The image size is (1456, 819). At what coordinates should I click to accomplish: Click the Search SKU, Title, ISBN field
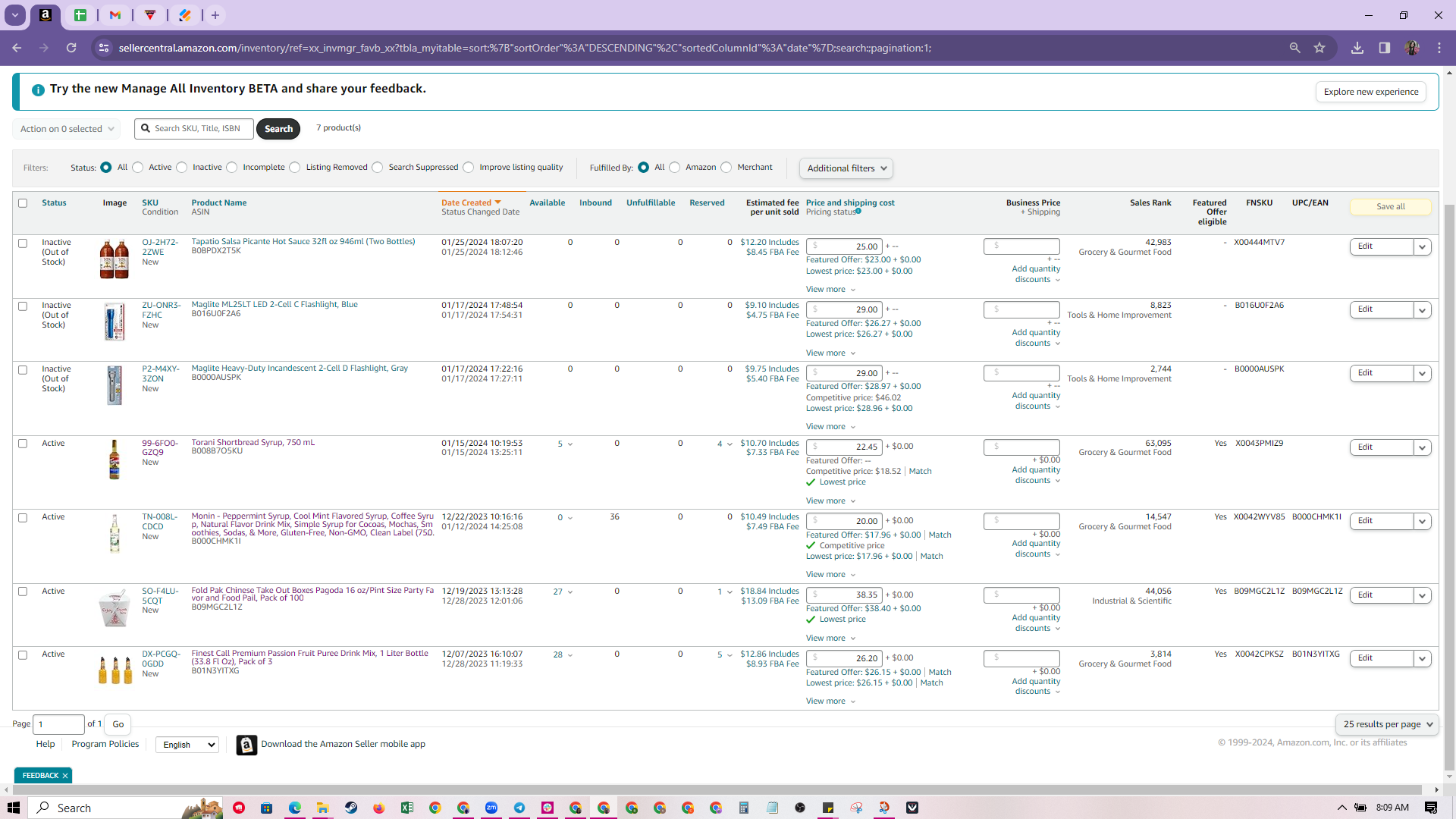tap(194, 129)
